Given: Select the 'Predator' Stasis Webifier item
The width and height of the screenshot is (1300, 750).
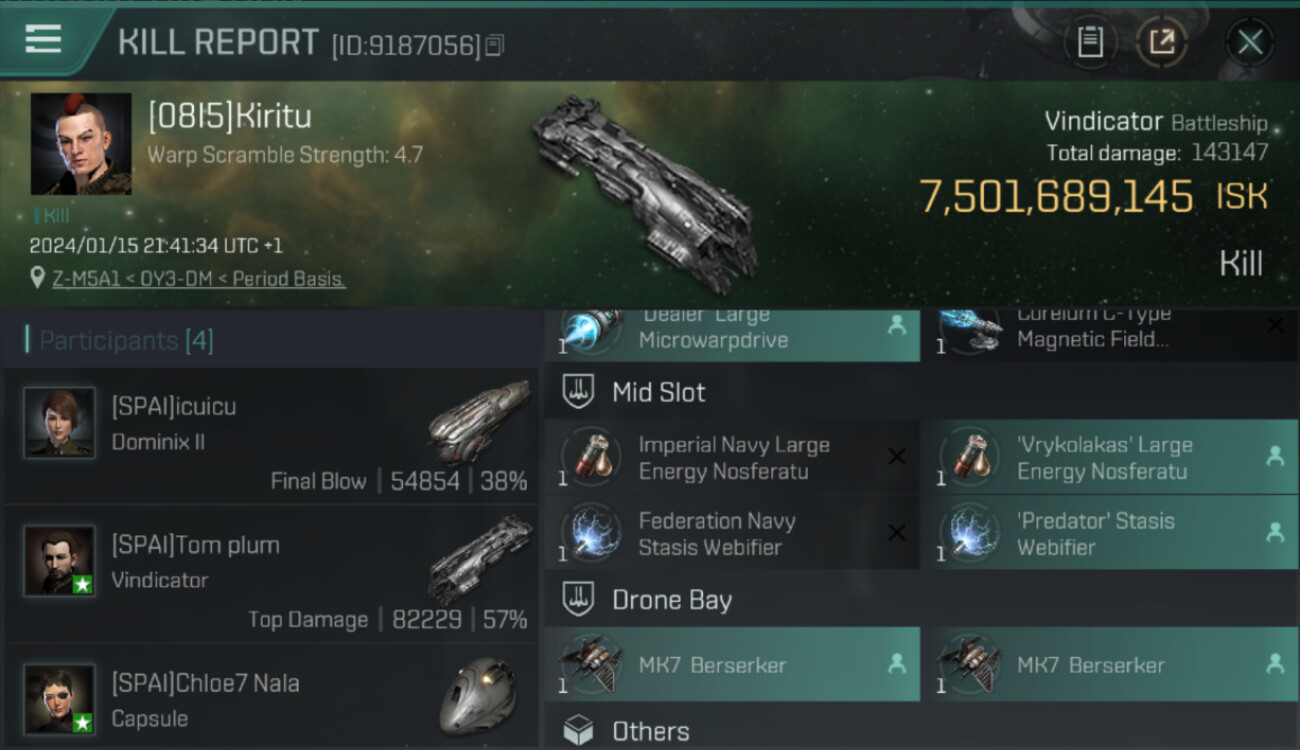Looking at the screenshot, I should pyautogui.click(x=1108, y=533).
